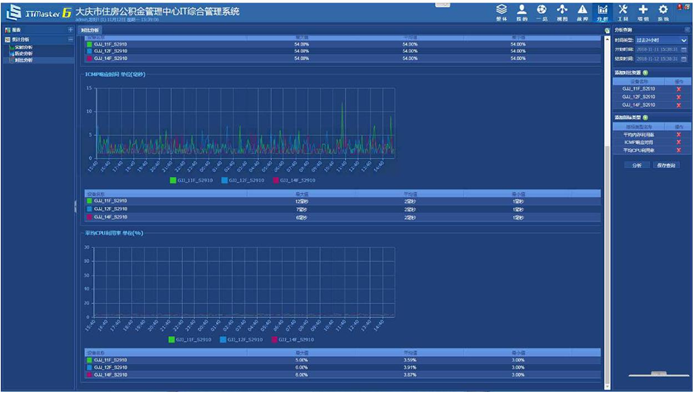Click the user profile icon in top toolbar
The width and height of the screenshot is (694, 394).
click(522, 12)
